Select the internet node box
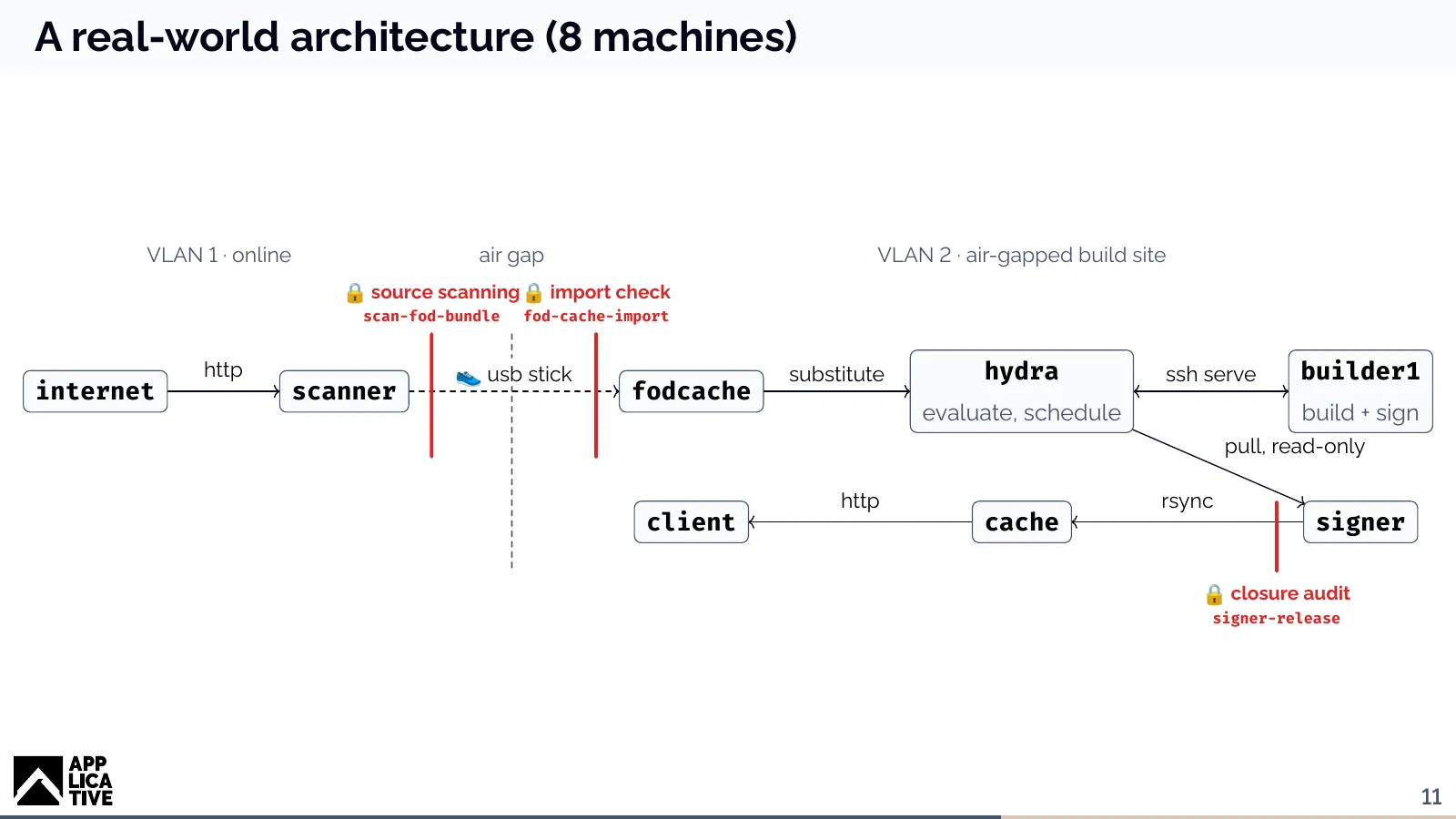 [96, 391]
